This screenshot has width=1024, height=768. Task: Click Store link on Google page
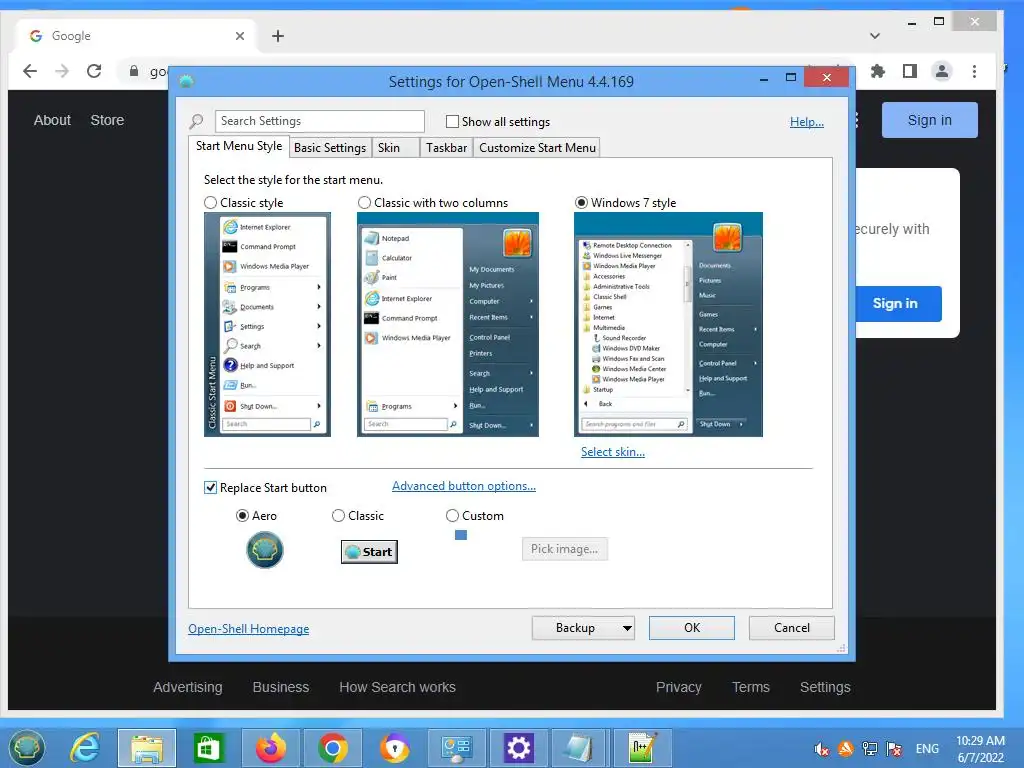coord(107,120)
